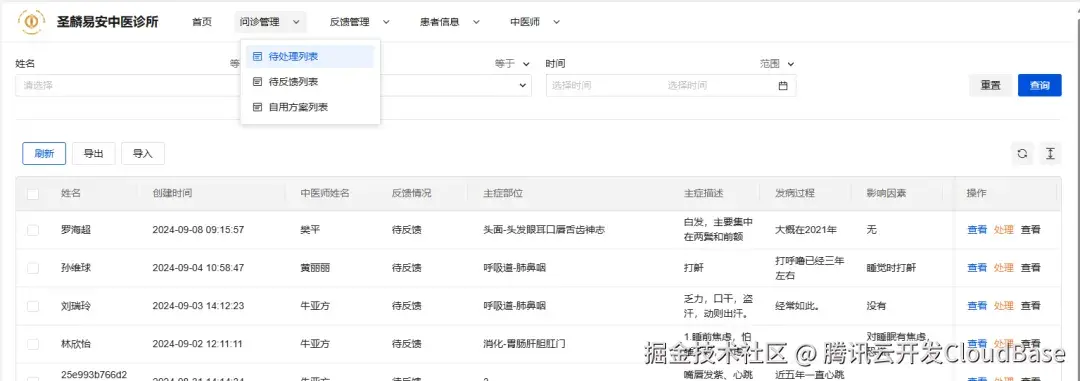Viewport: 1080px width, 381px height.
Task: Click the 消化-胃肠肝胆肛门 cell
Action: 524,344
